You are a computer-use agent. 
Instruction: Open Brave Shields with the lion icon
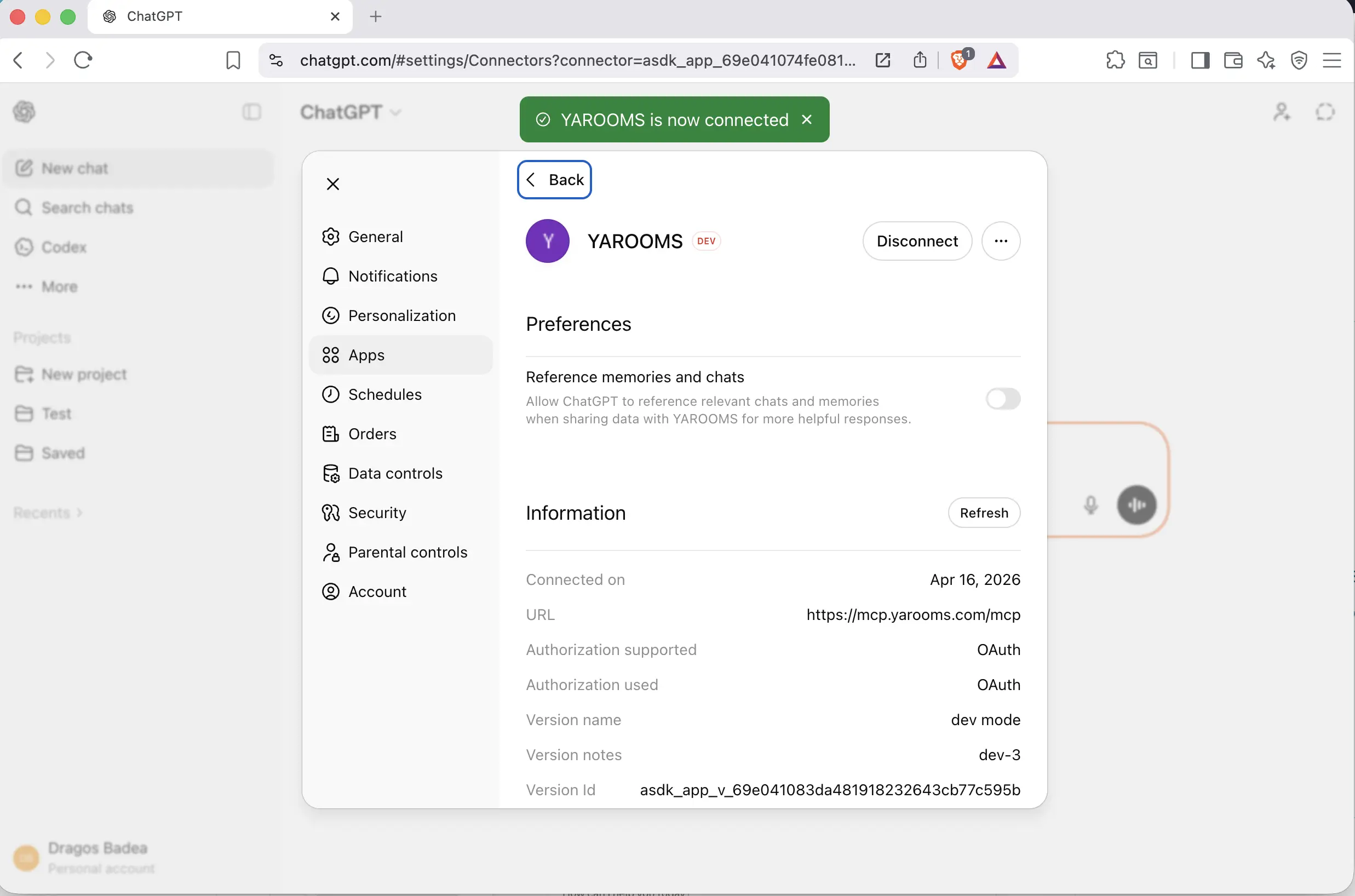pos(959,60)
